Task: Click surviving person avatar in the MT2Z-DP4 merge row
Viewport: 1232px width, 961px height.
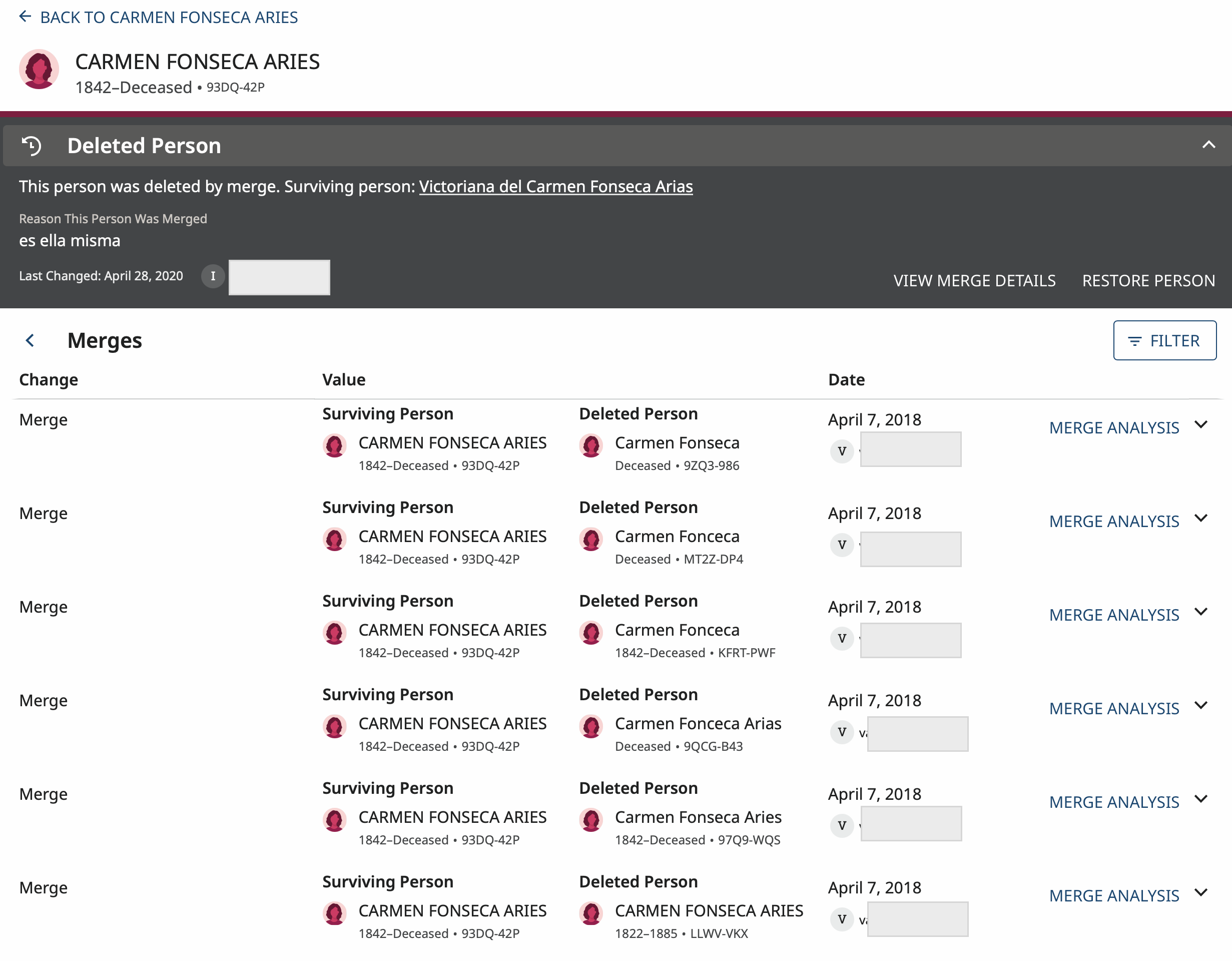Action: 334,539
